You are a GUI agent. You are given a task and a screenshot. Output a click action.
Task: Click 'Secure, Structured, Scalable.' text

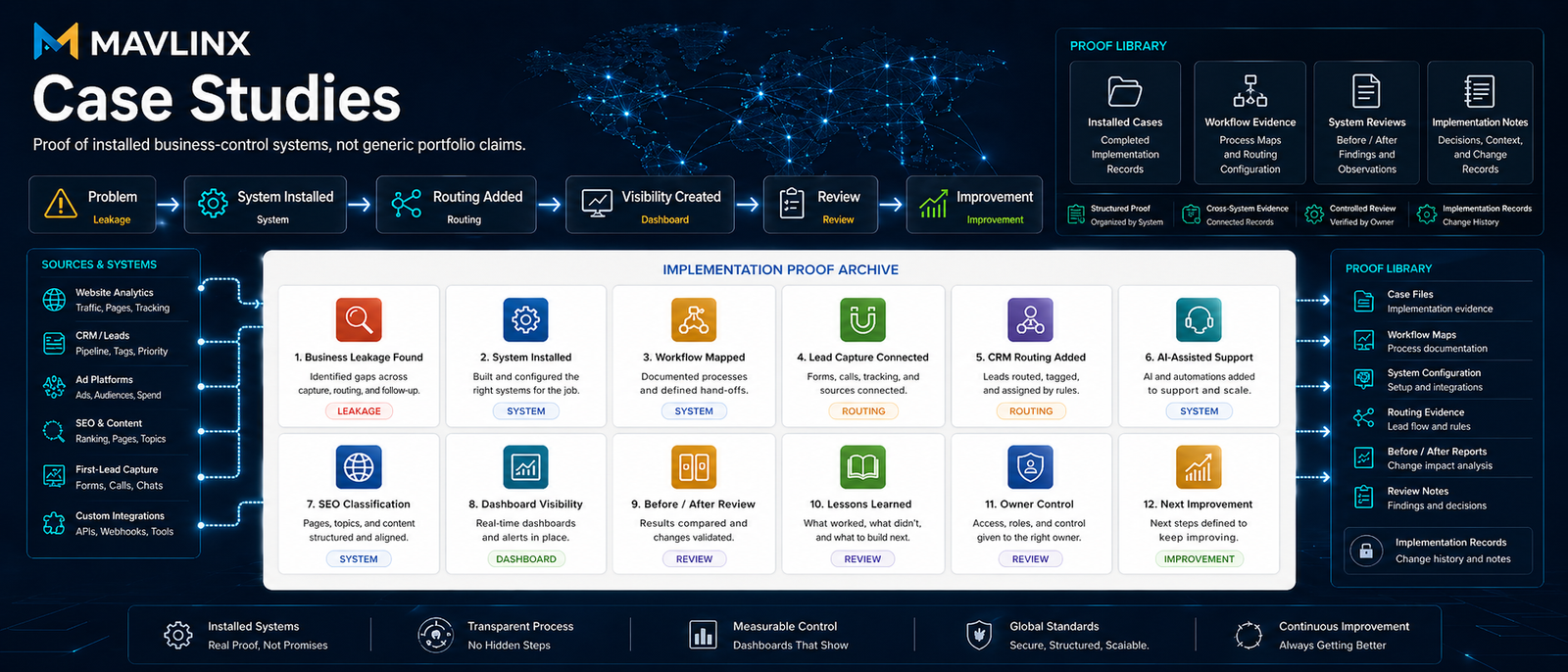point(1079,646)
